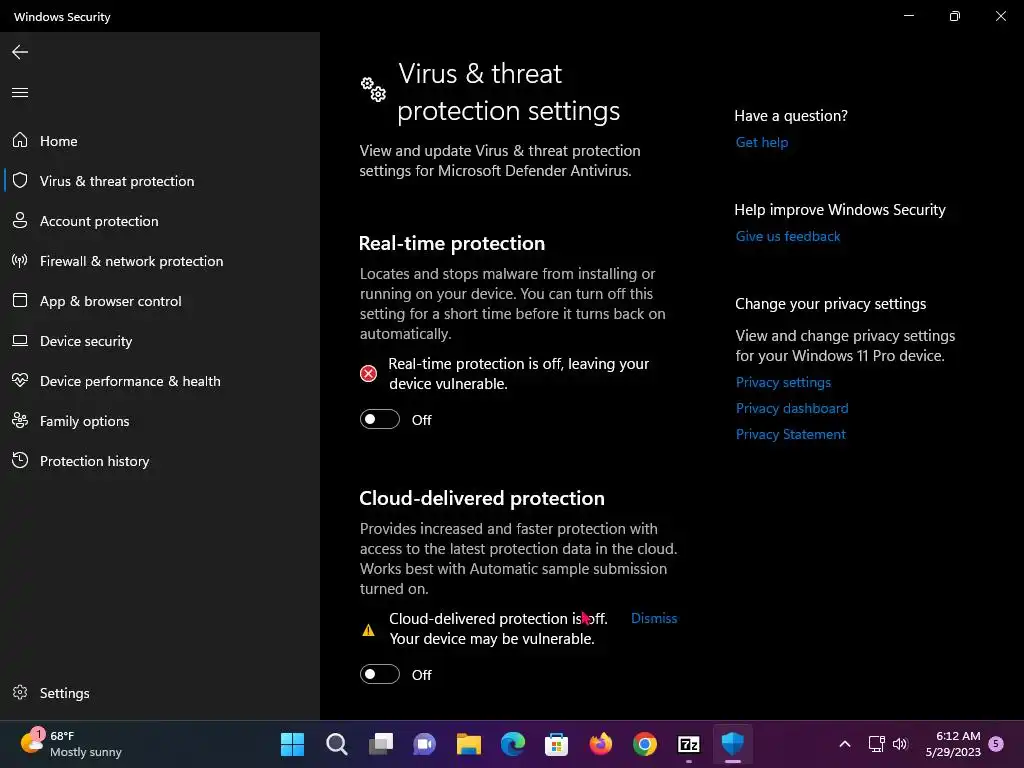The height and width of the screenshot is (768, 1024).
Task: Click the Get help link
Action: click(761, 142)
